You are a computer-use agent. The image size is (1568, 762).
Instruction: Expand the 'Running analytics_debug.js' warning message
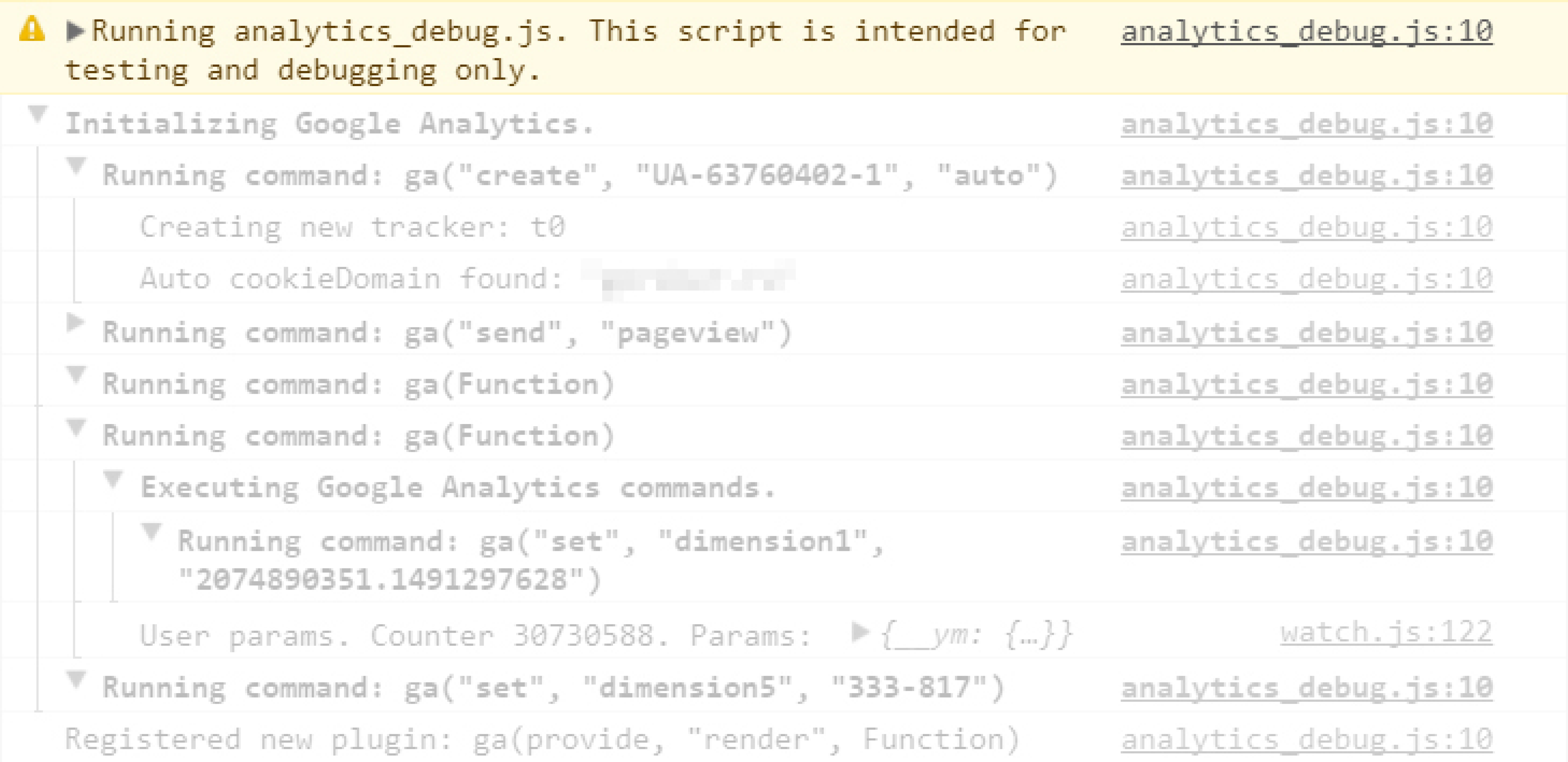[75, 31]
